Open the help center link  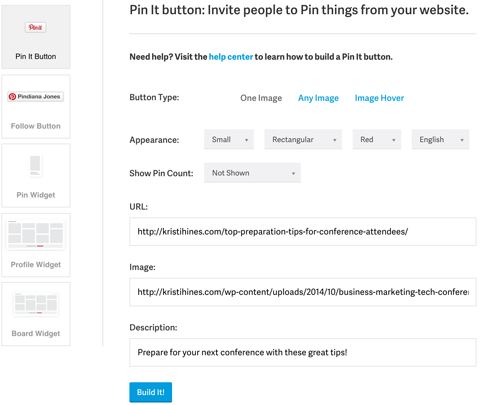(231, 57)
